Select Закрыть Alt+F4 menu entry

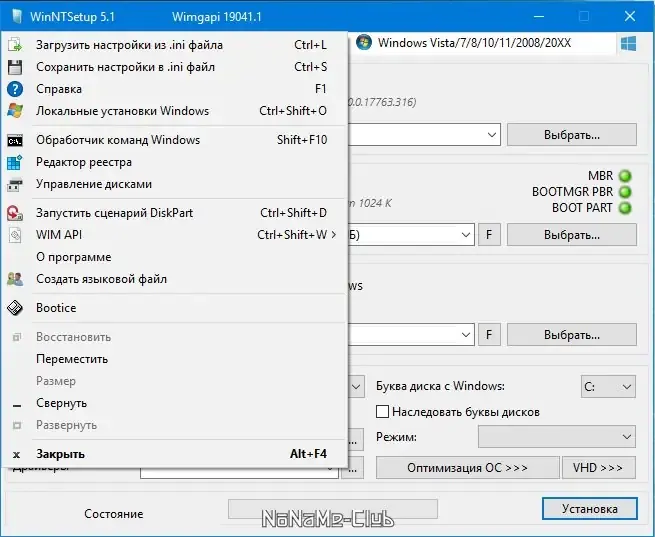175,454
